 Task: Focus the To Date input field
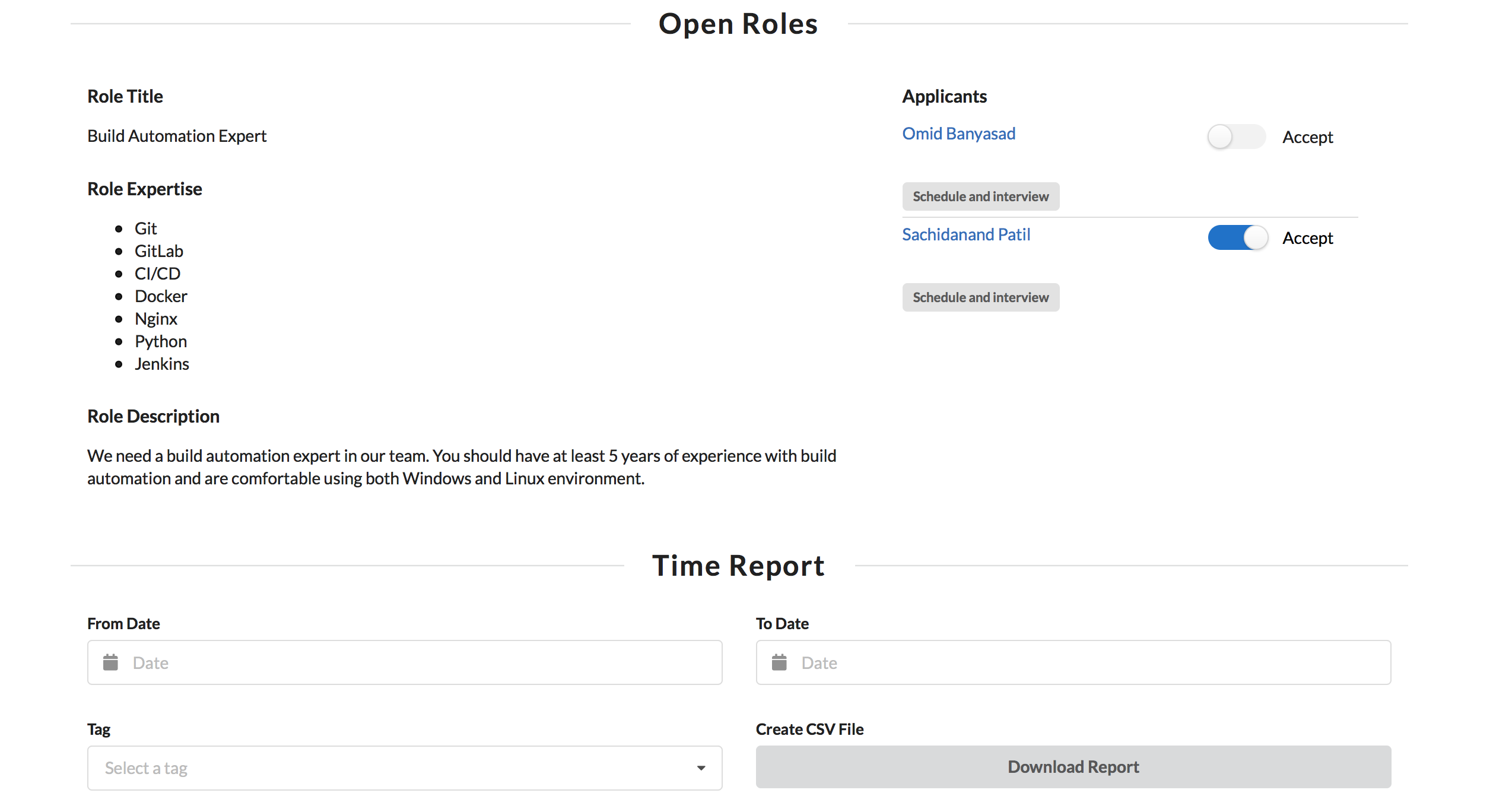(1086, 662)
